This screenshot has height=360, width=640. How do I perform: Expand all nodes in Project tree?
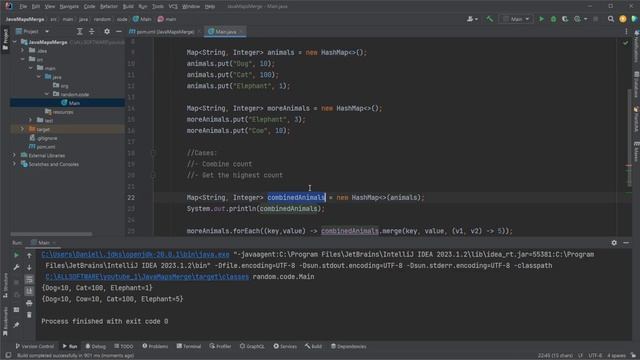[80, 31]
